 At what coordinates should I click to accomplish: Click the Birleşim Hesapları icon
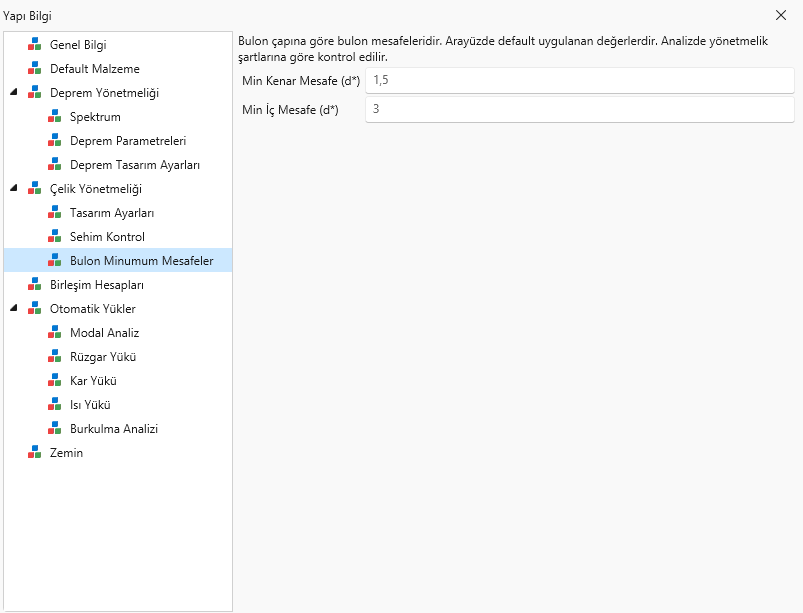(34, 285)
